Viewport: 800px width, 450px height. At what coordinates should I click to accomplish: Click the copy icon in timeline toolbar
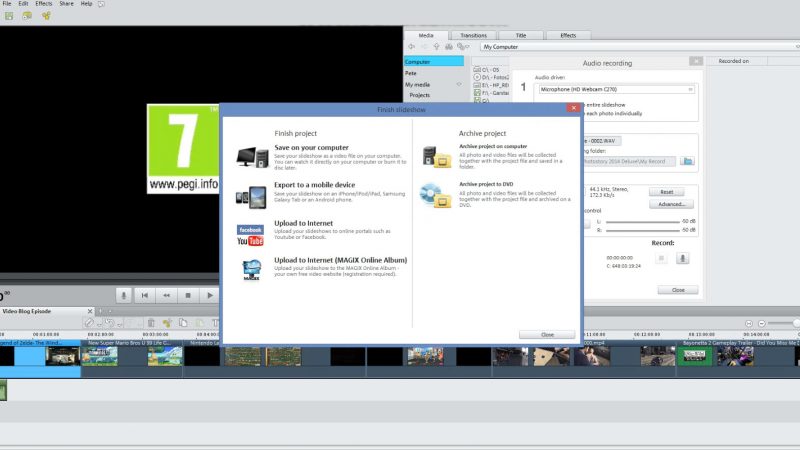[183, 323]
